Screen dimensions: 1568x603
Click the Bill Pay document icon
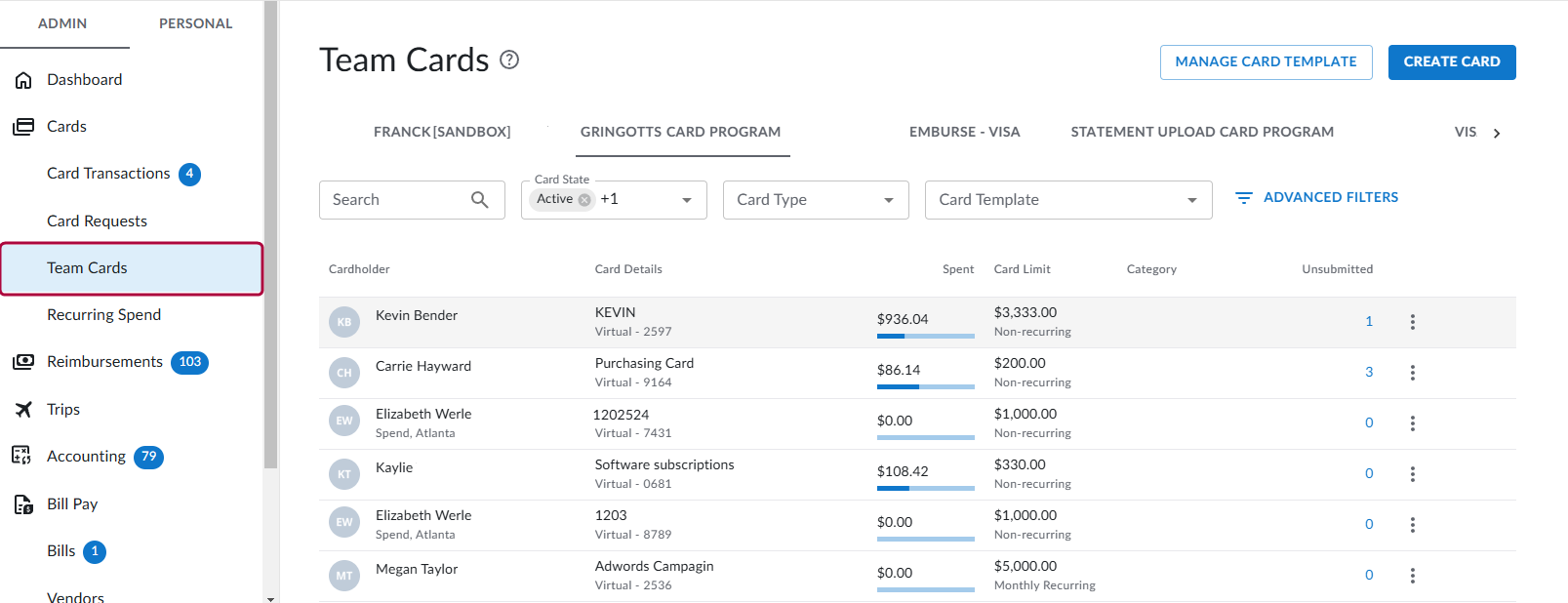tap(23, 504)
